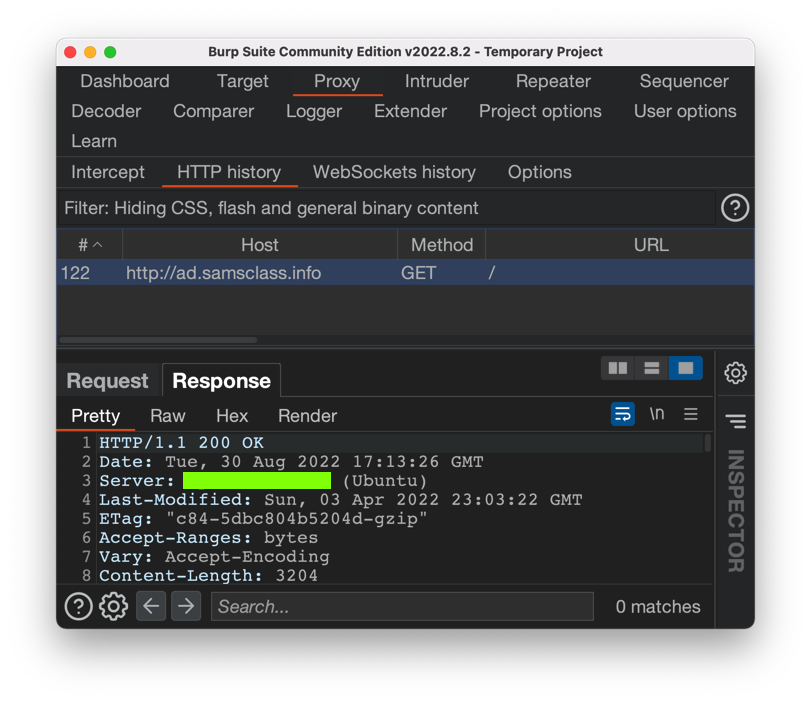The width and height of the screenshot is (811, 703).
Task: Toggle line wrap in message editor
Action: [x=623, y=414]
